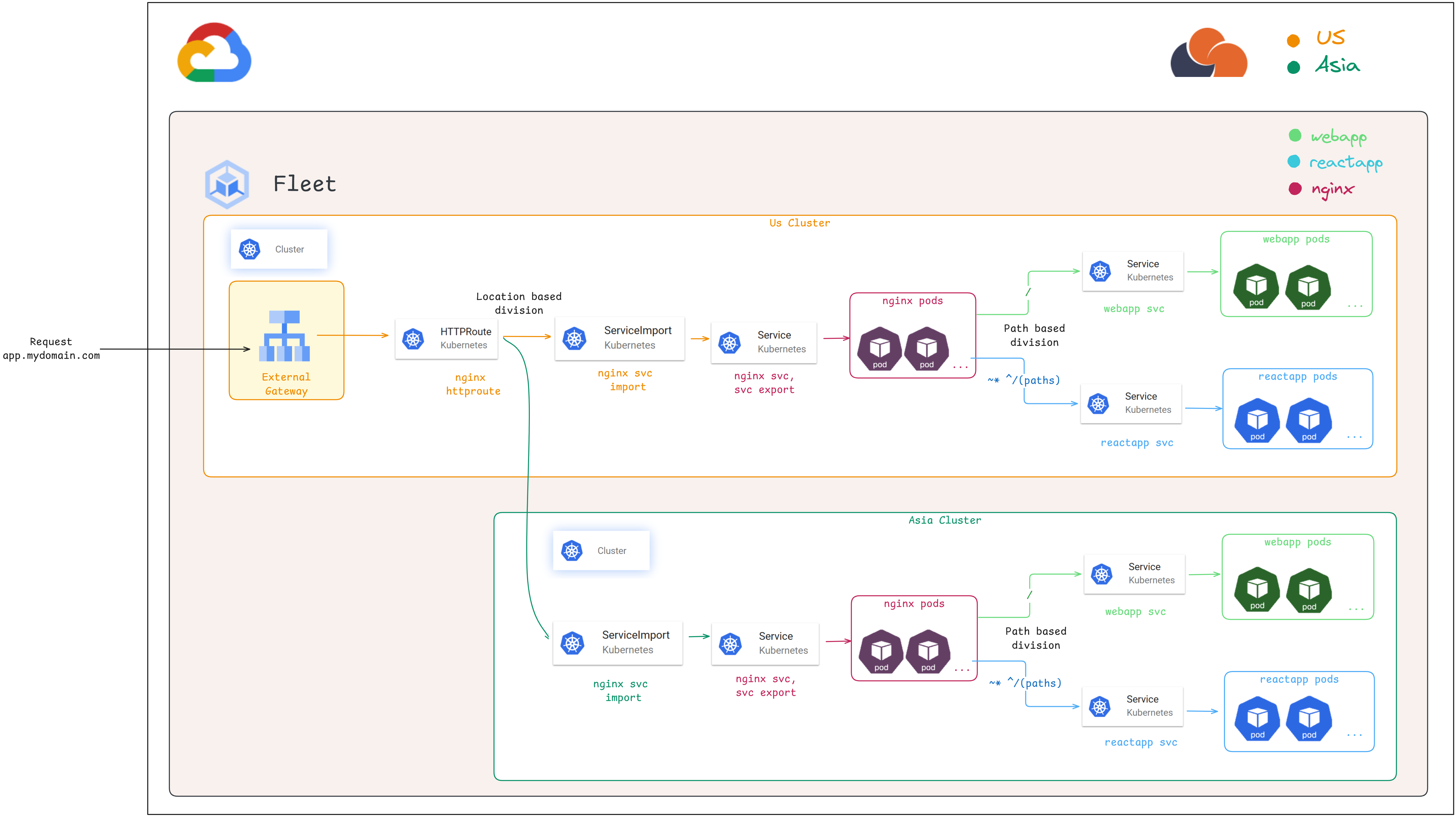Click the green Asia legend dot

coord(1293,68)
